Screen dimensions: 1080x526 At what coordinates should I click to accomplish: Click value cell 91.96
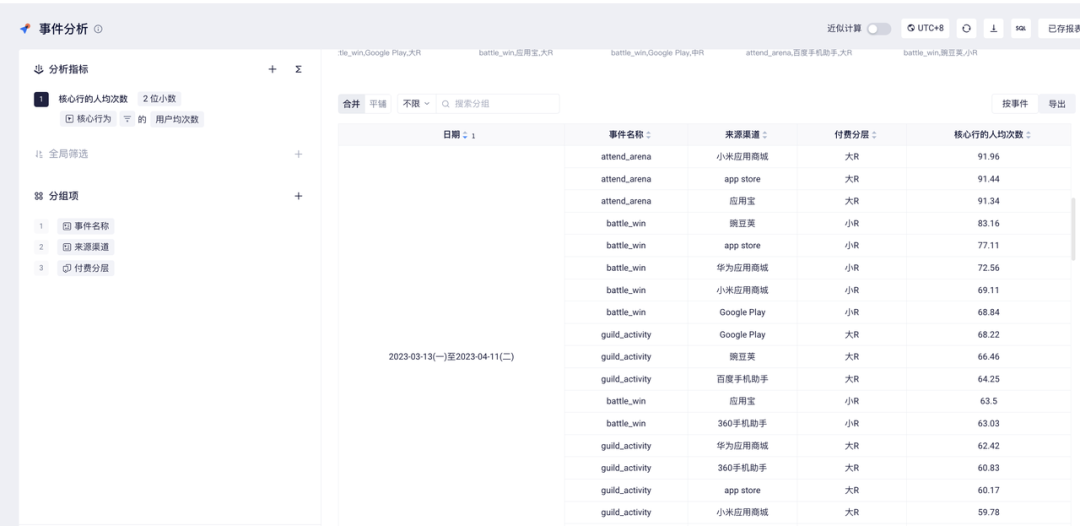point(988,157)
